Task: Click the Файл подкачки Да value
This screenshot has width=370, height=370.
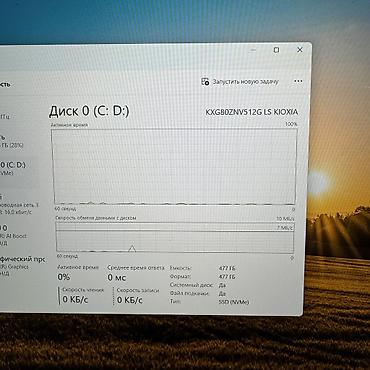Action: point(222,294)
